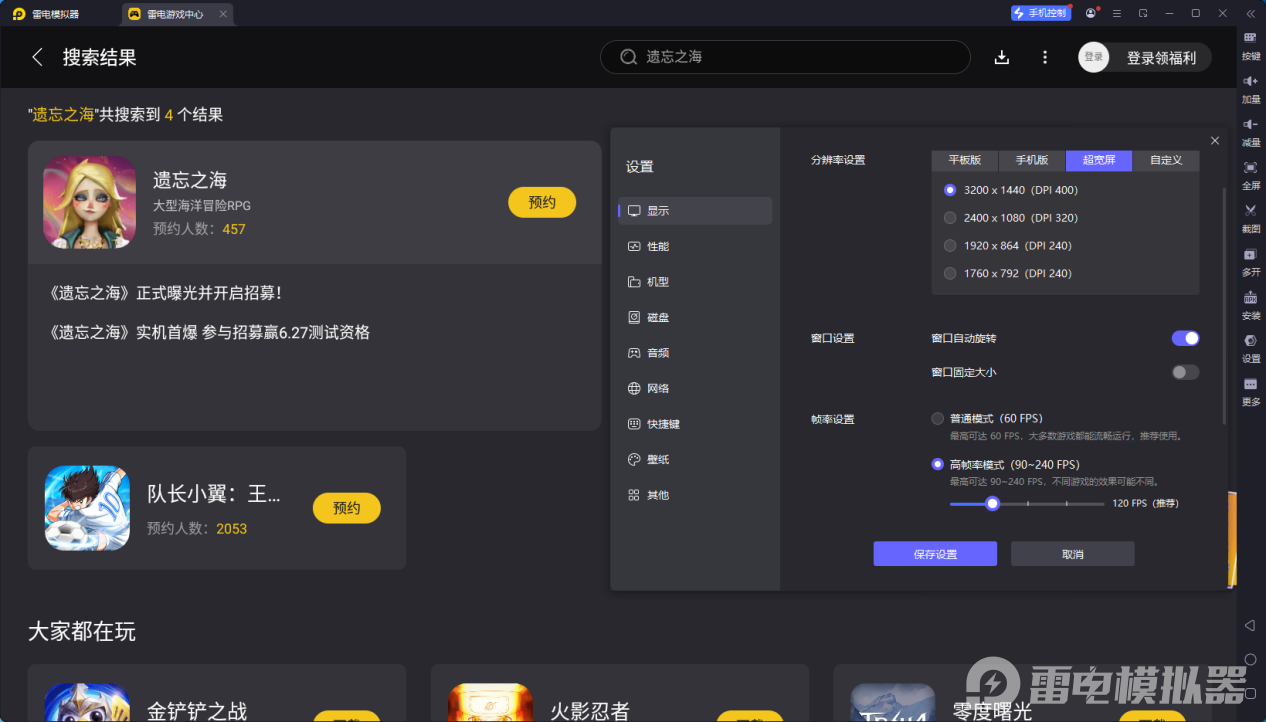Click the 金铲铲之战 game title
This screenshot has width=1266, height=722.
click(197, 711)
